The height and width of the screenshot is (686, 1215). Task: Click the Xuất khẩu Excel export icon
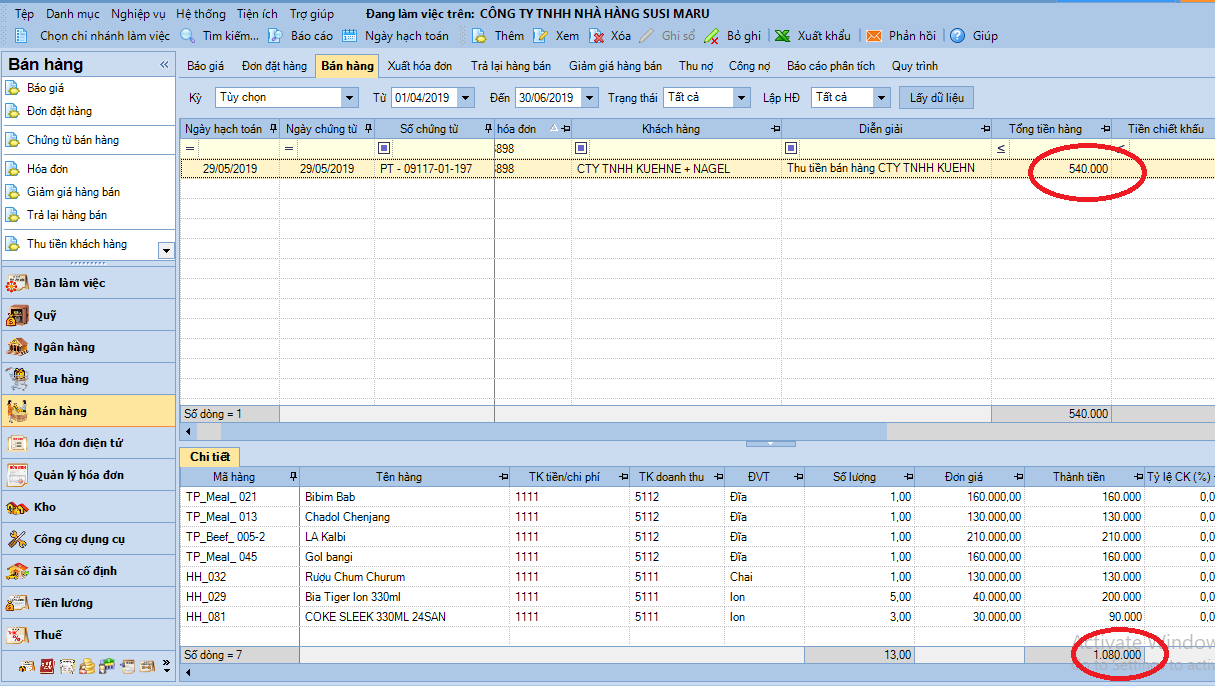point(783,36)
